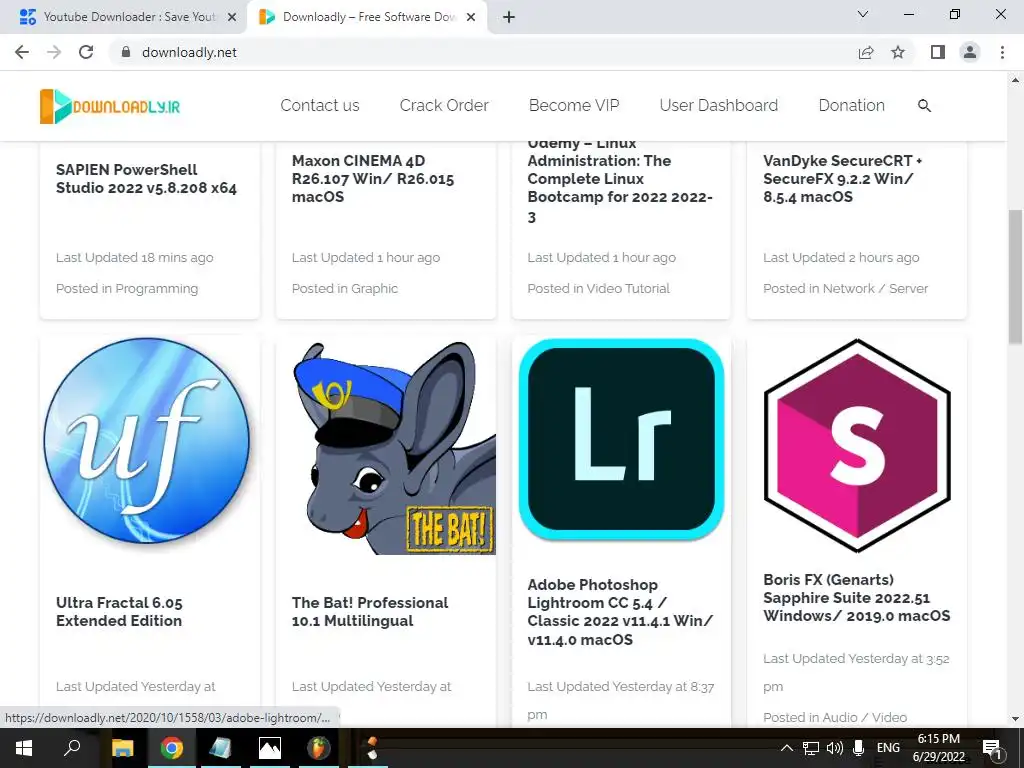
Task: Open Maxon CINEMA 4D R26.107 post
Action: pyautogui.click(x=373, y=179)
